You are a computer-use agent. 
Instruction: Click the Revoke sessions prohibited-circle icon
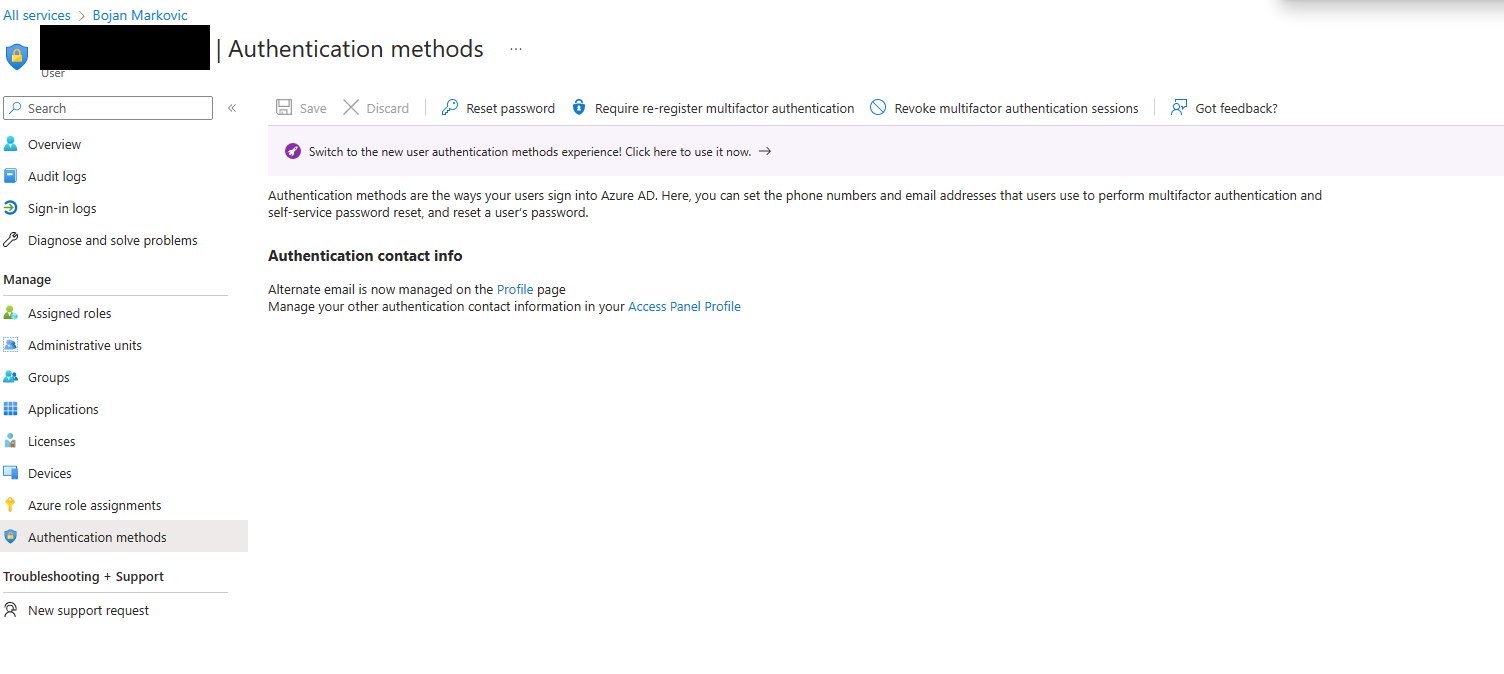pos(878,108)
